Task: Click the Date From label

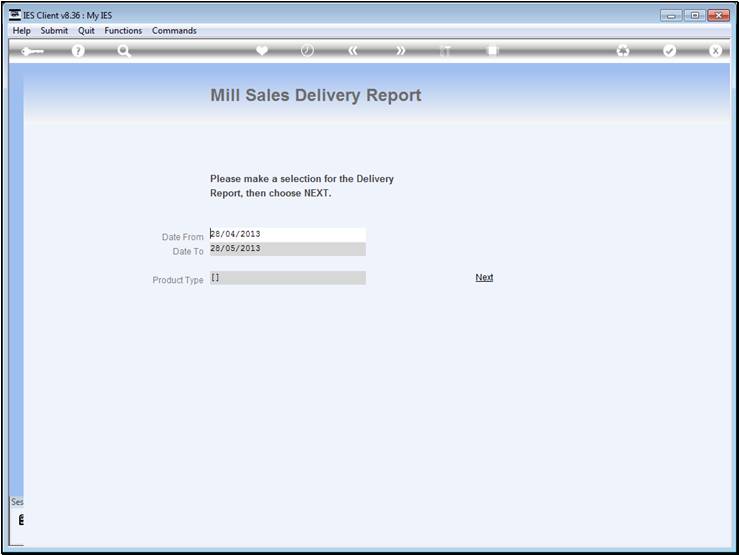Action: pyautogui.click(x=182, y=237)
